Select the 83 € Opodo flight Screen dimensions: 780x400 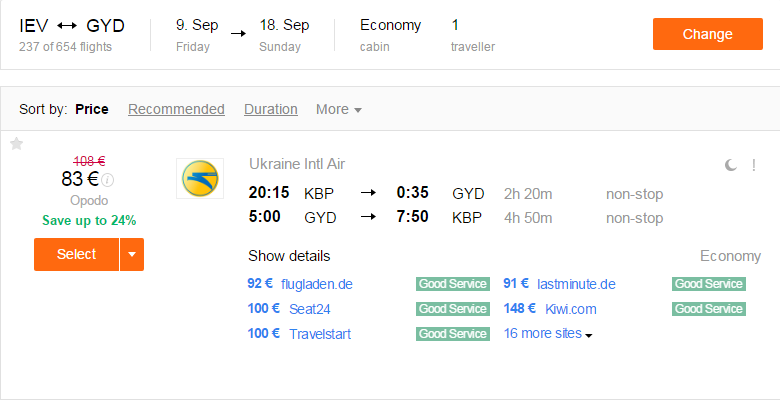point(77,254)
